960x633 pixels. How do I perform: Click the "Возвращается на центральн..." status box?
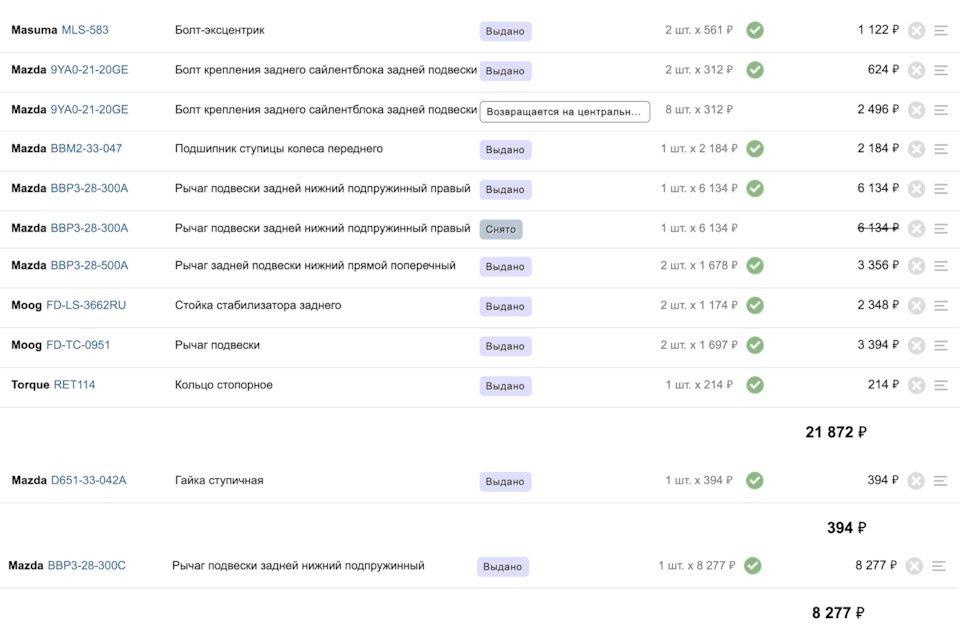[564, 111]
